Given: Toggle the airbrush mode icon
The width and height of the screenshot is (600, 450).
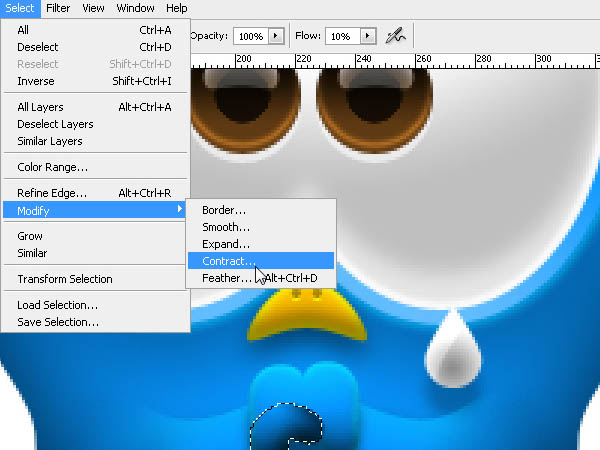Looking at the screenshot, I should [x=396, y=36].
